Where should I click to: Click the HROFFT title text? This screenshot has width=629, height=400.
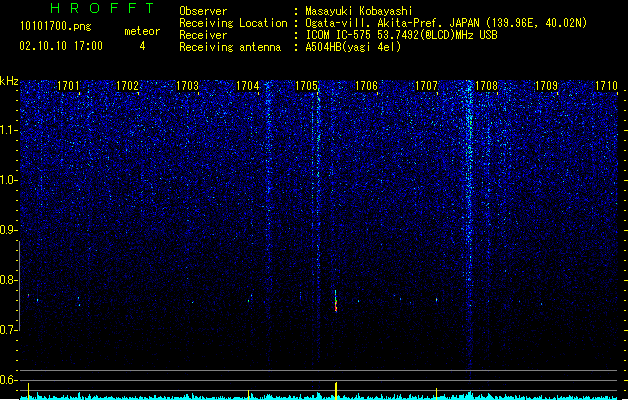click(x=103, y=8)
